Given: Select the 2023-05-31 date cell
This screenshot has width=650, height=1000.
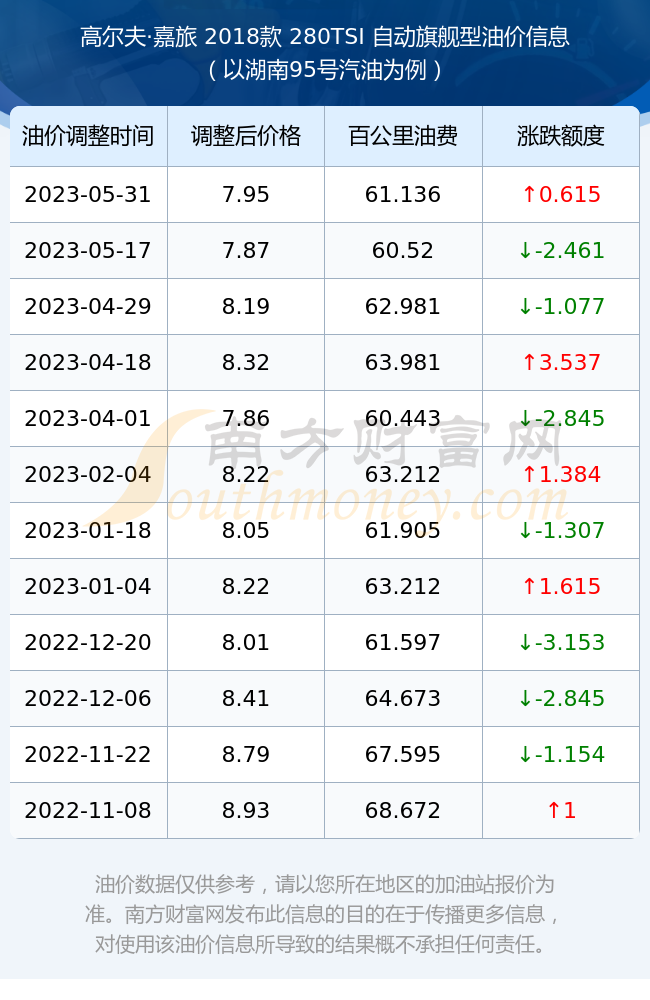Looking at the screenshot, I should click(88, 195).
